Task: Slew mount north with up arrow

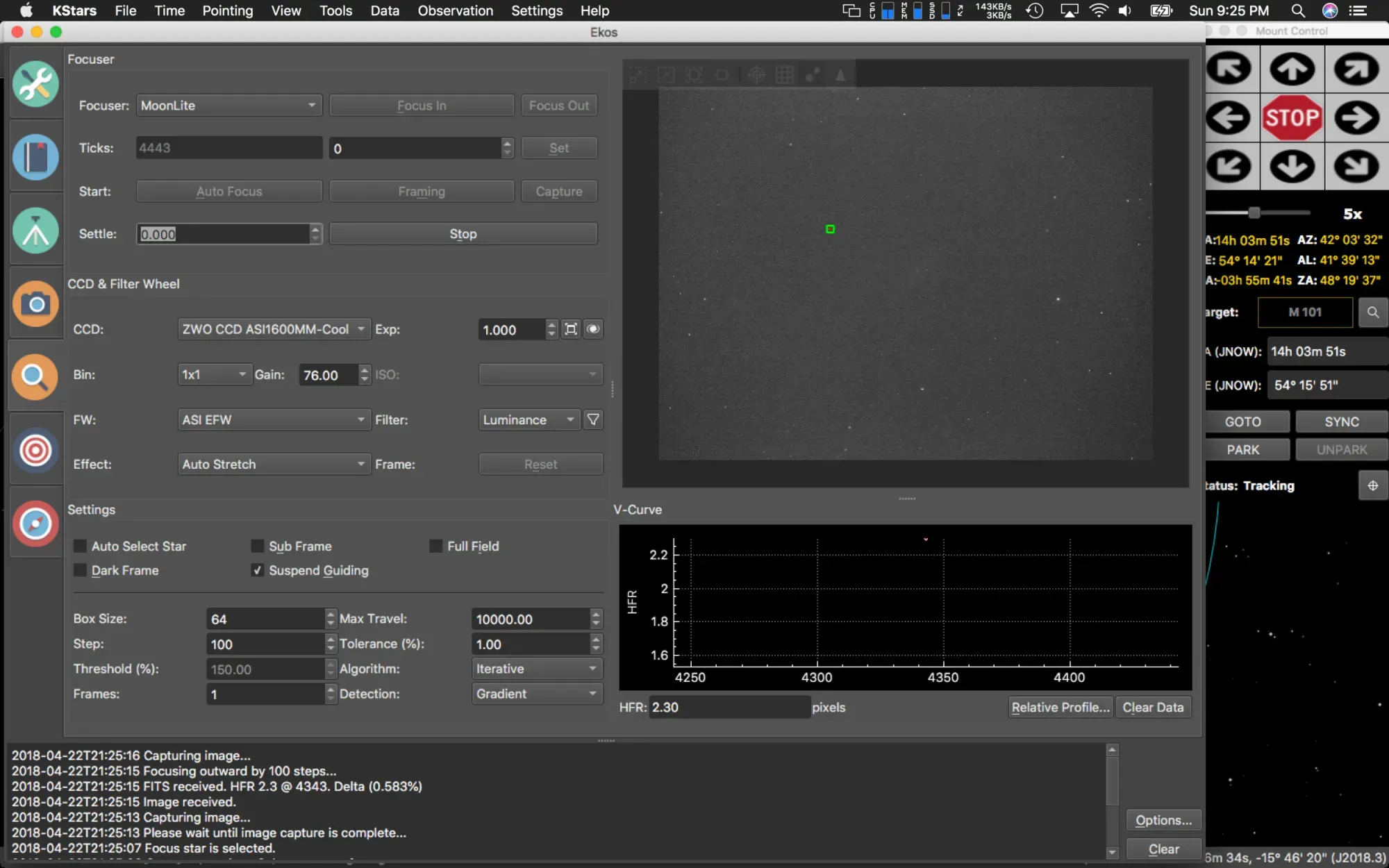Action: [x=1292, y=69]
